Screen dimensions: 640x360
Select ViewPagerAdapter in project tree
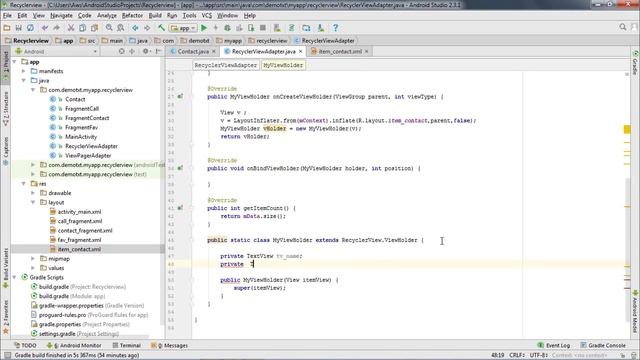88,156
